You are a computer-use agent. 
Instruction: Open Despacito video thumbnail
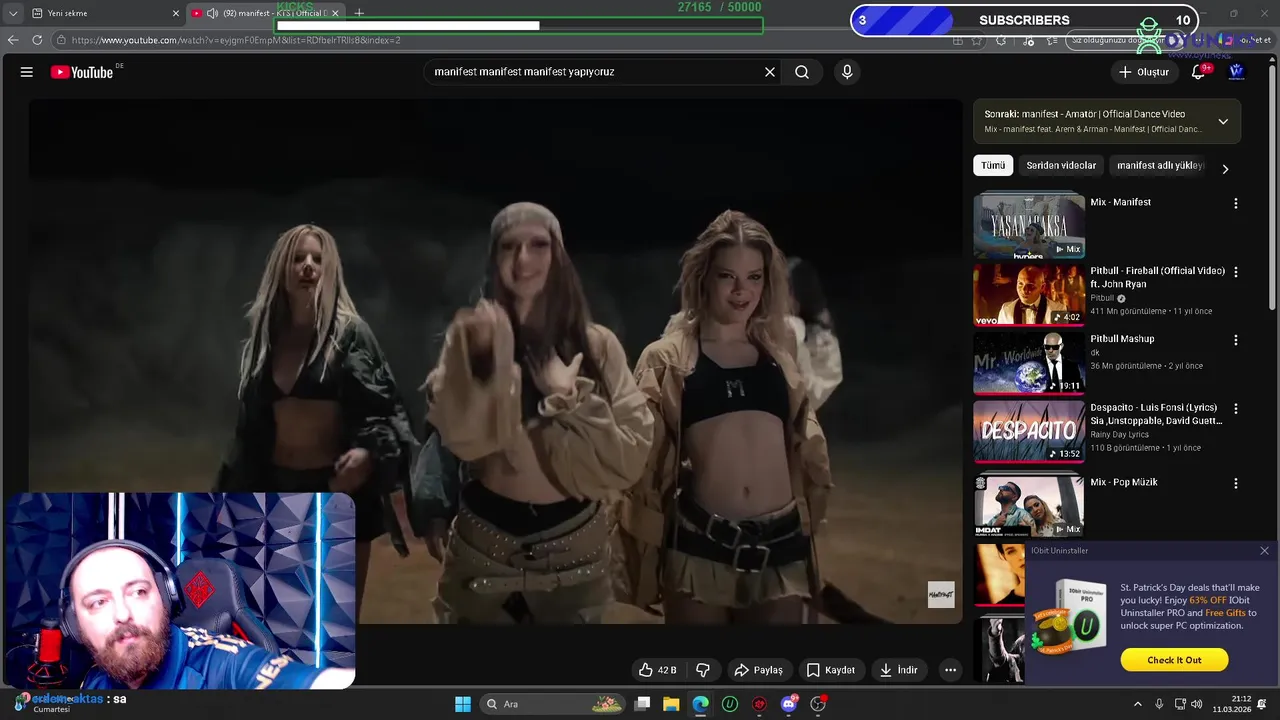point(1029,432)
